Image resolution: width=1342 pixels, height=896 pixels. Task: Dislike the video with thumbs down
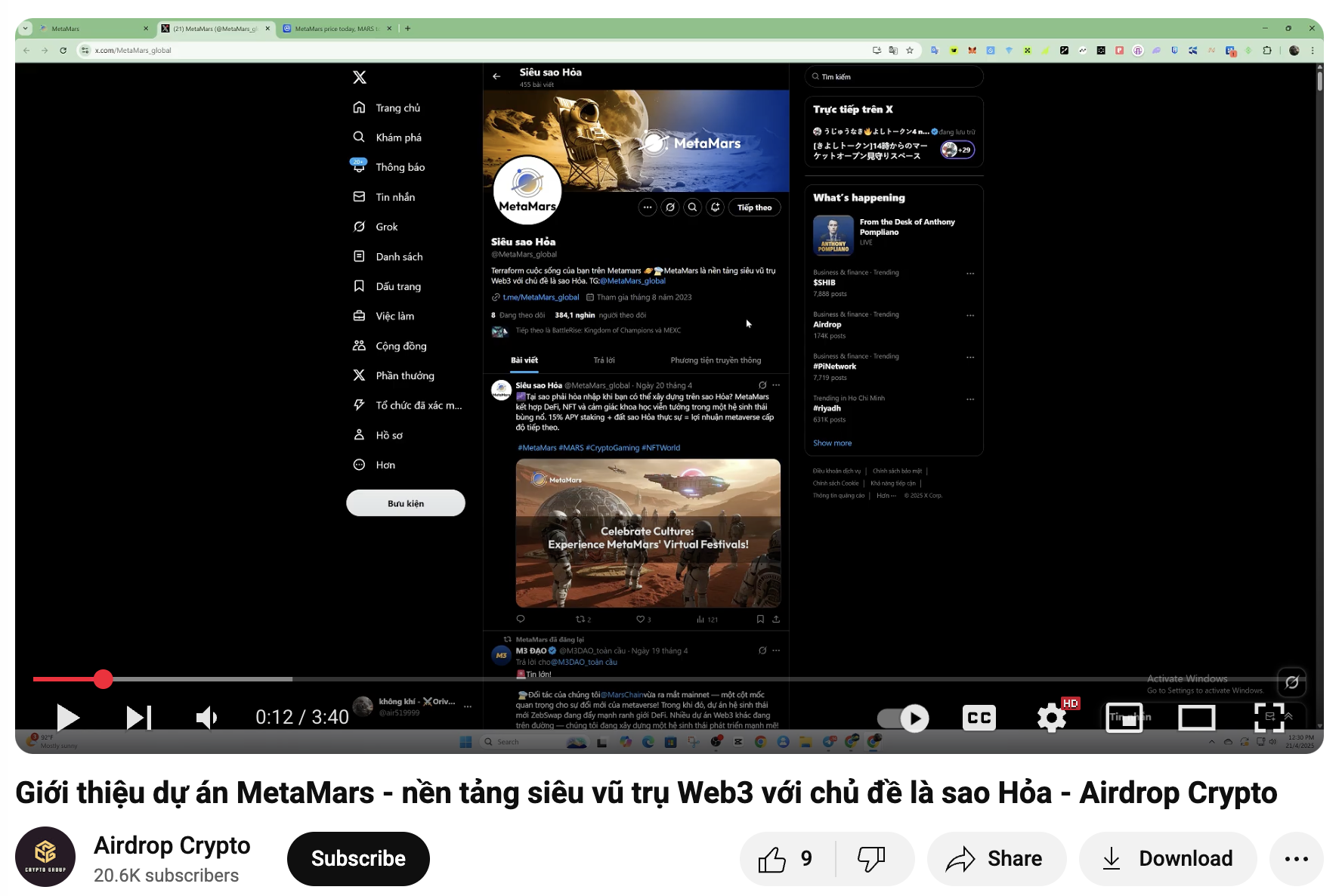[x=871, y=859]
